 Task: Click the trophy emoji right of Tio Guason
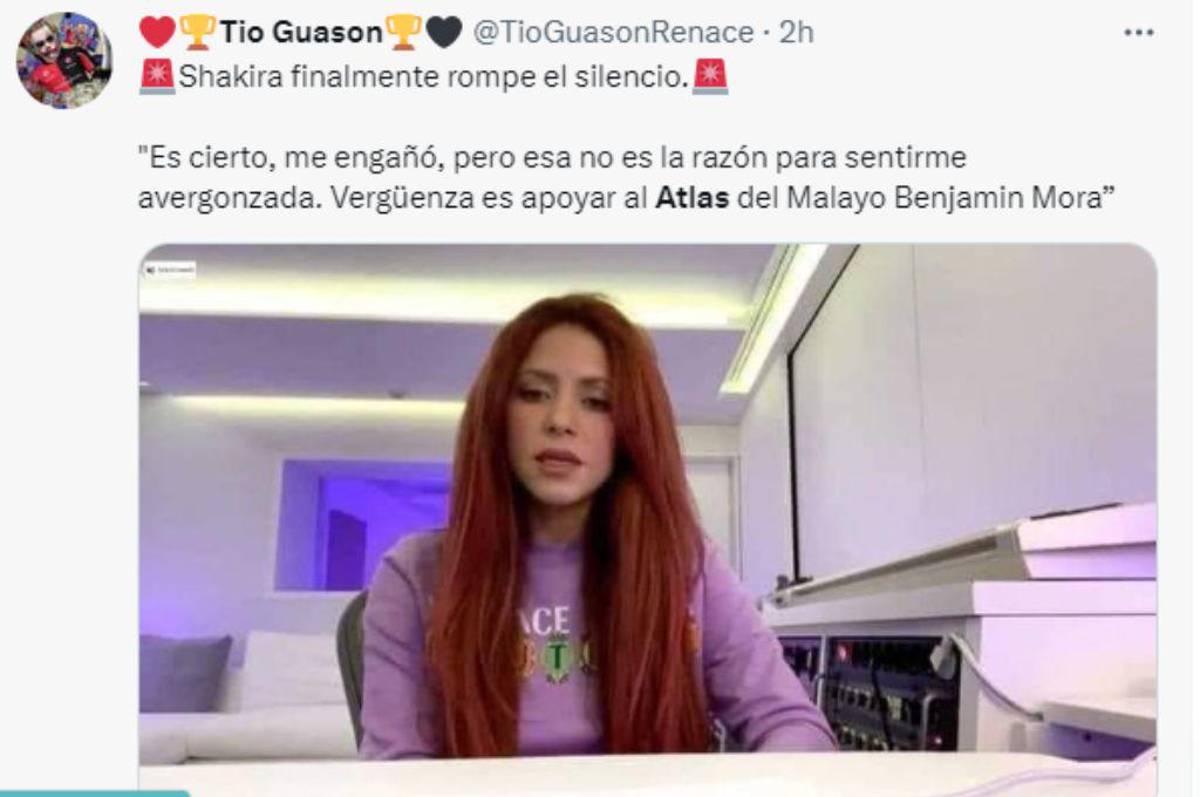403,33
